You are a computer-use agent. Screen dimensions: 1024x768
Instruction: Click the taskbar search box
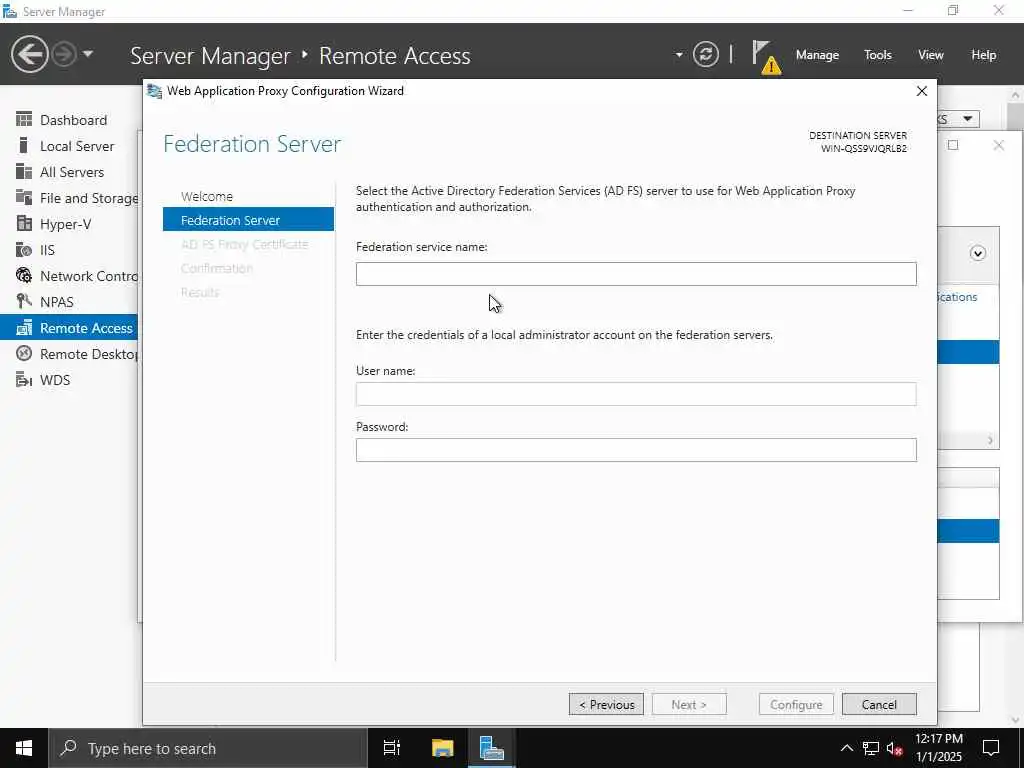click(208, 748)
